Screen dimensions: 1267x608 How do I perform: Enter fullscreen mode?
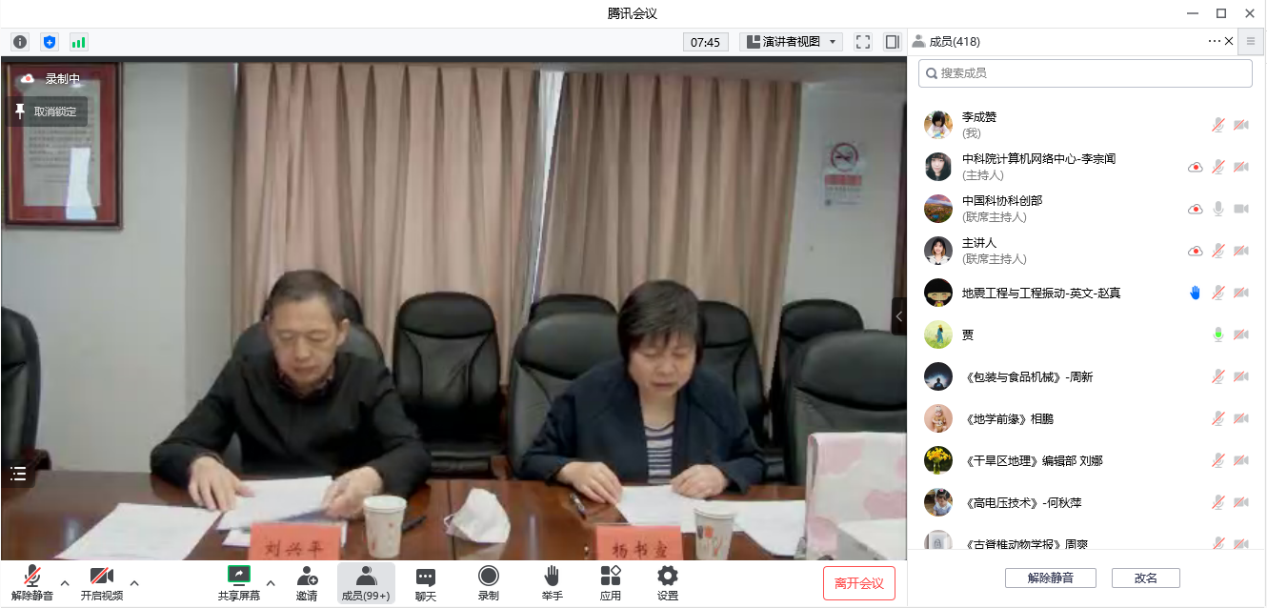tap(863, 42)
